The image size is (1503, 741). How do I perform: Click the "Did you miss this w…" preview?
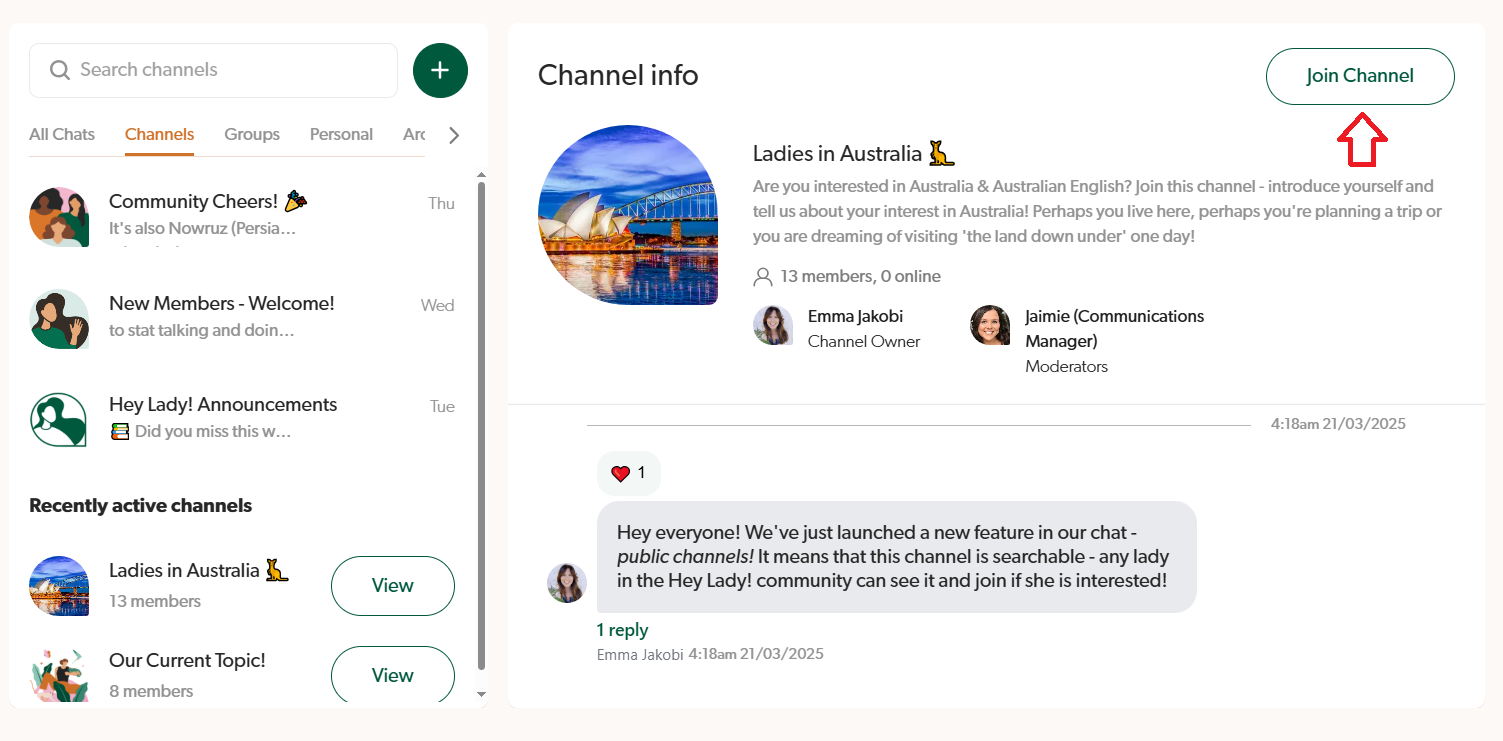tap(201, 432)
